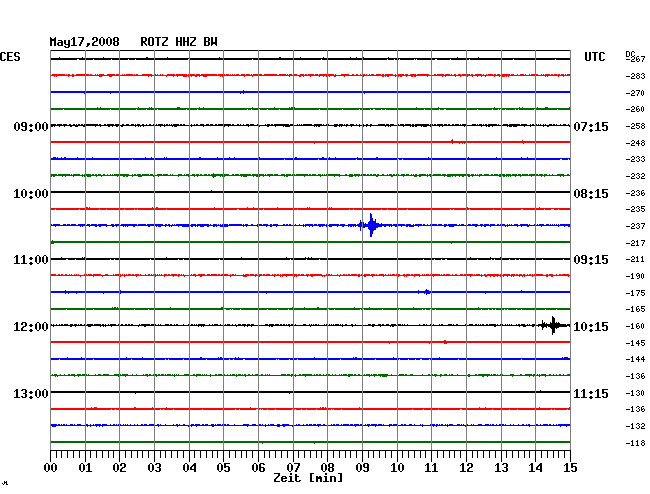
Task: Select the DC value -232
Action: (x=635, y=176)
